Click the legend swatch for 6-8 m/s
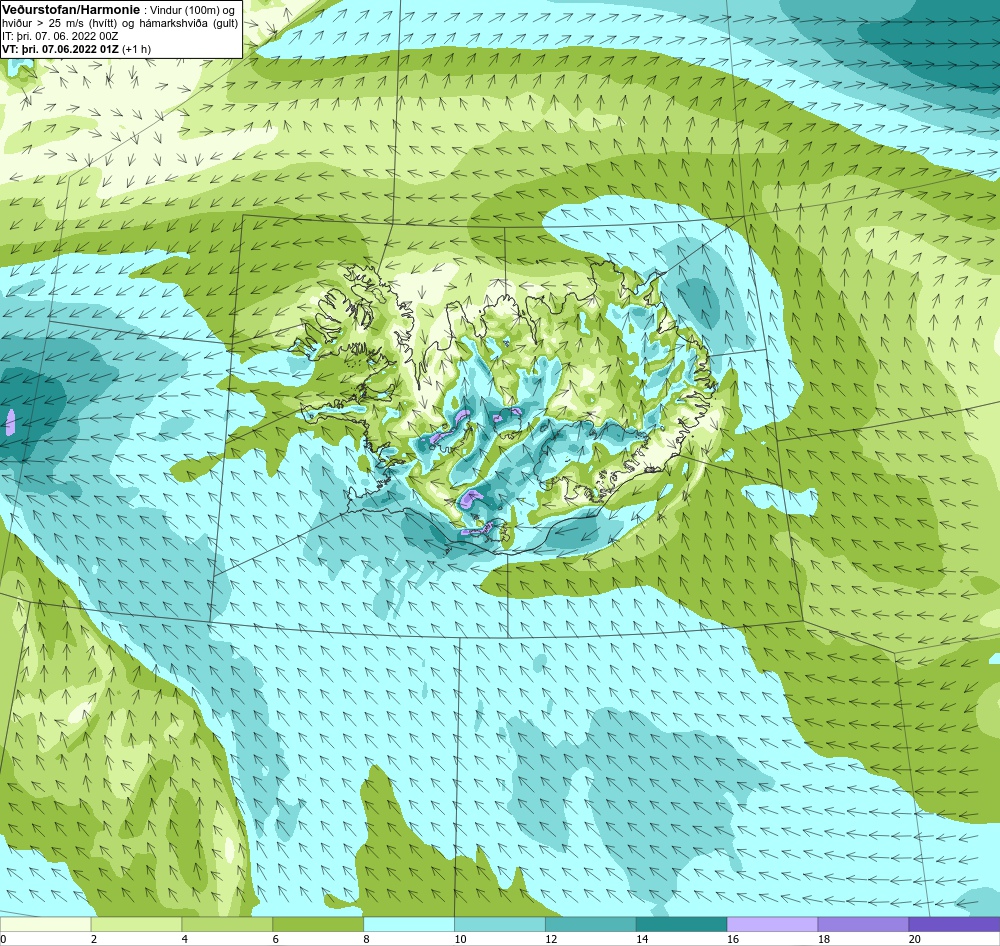1000x946 pixels. click(x=318, y=924)
